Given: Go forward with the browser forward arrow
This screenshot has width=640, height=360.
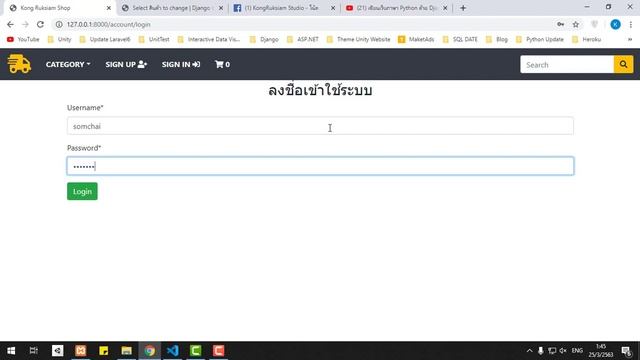Looking at the screenshot, I should [25, 24].
